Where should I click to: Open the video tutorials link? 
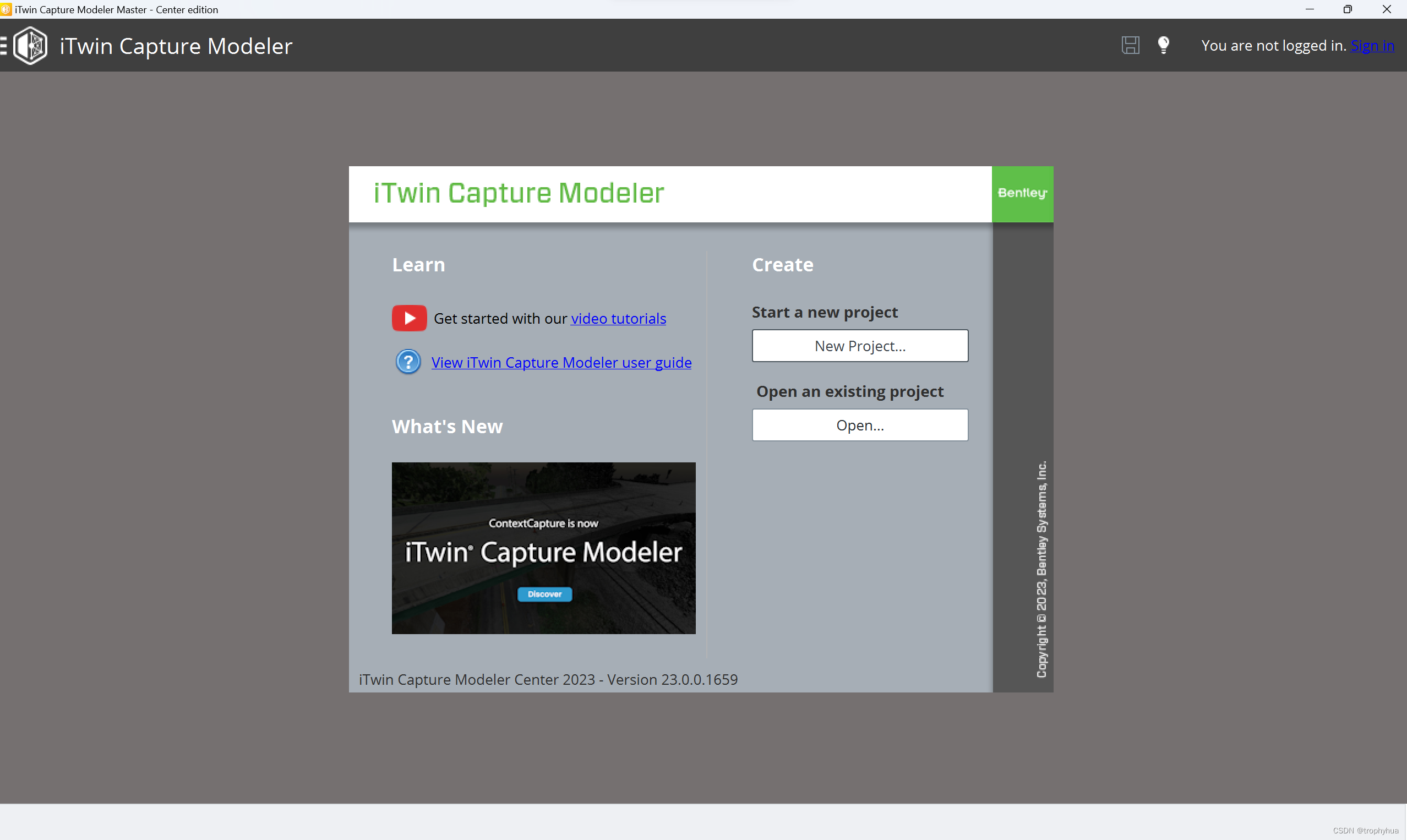pos(618,319)
